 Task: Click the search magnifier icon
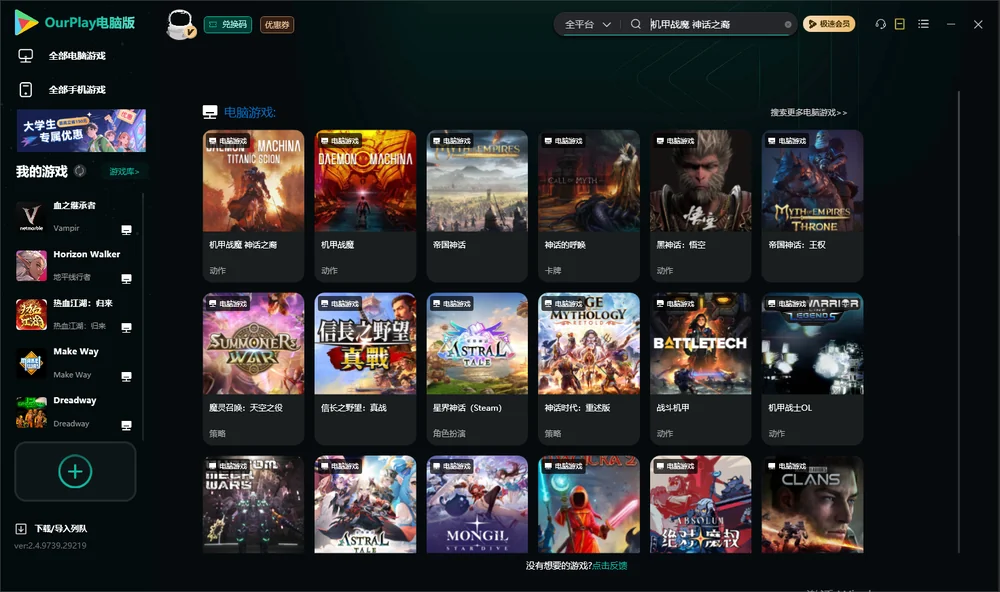[636, 24]
